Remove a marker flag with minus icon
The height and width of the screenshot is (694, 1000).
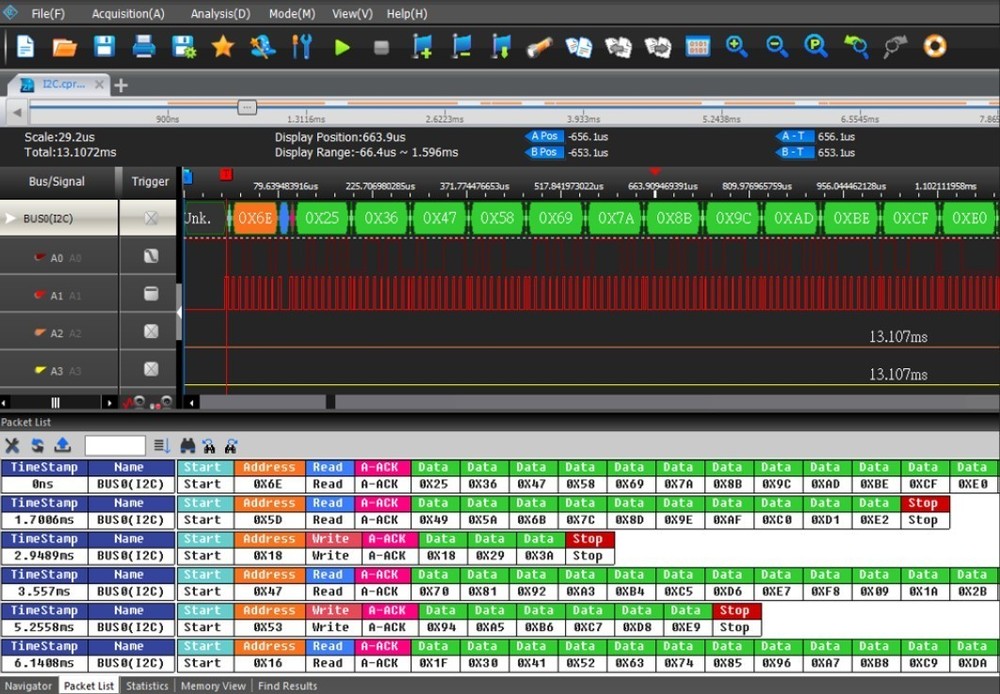click(x=461, y=47)
